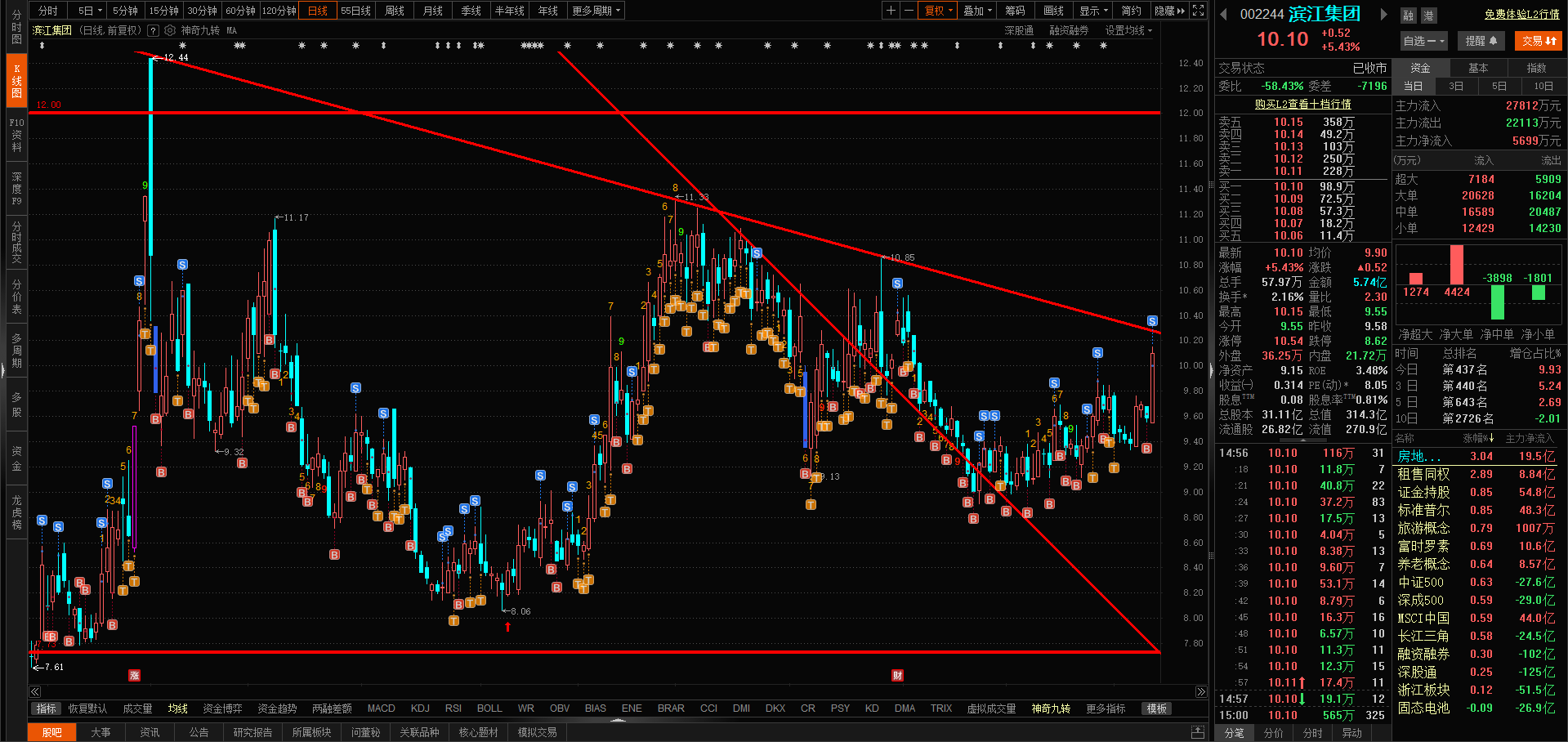Image resolution: width=1568 pixels, height=742 pixels.
Task: Open indicator settings gear next to 神奇九转
Action: (170, 30)
